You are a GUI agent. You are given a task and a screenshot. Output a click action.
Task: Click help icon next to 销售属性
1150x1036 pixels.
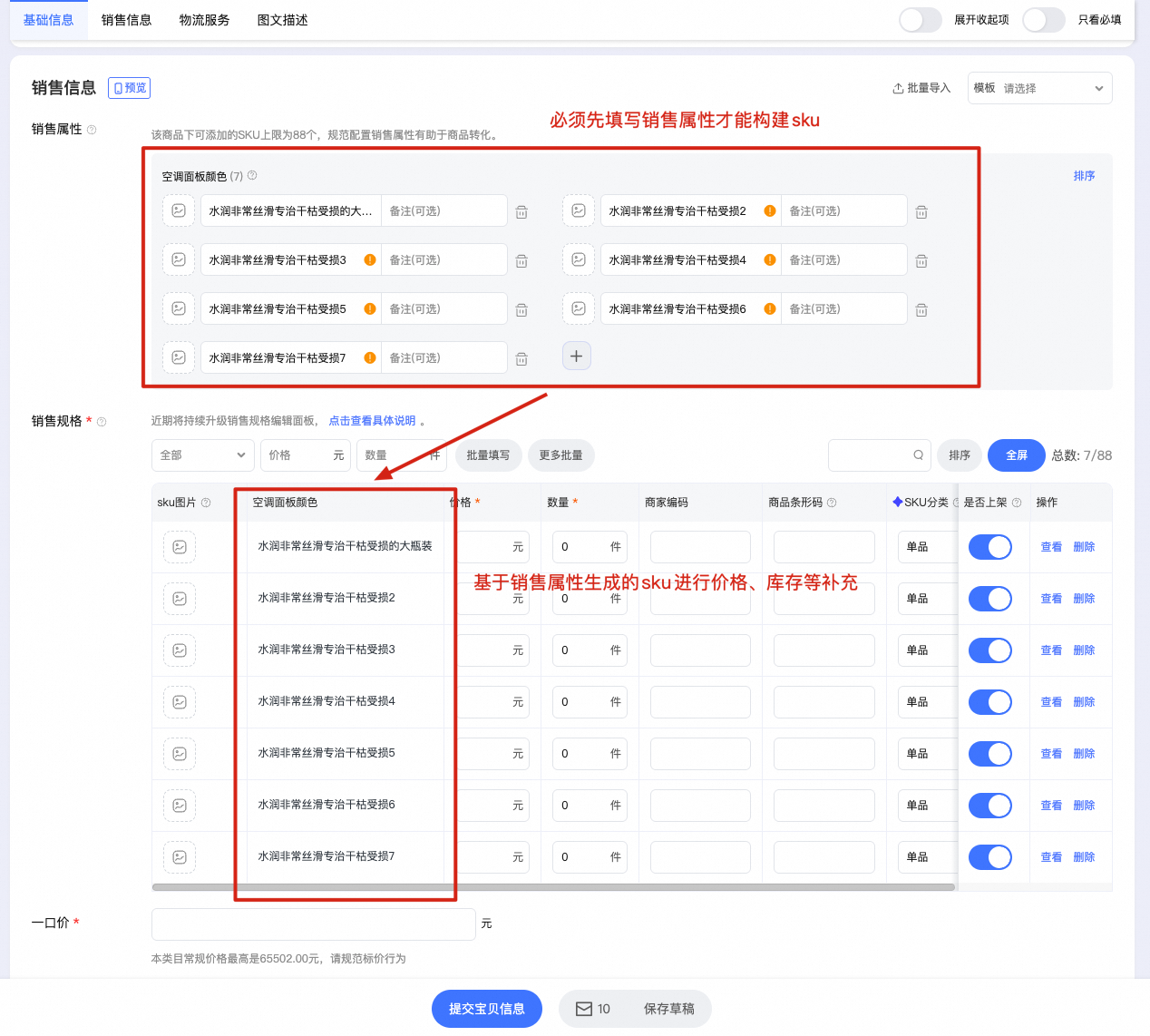pyautogui.click(x=92, y=130)
